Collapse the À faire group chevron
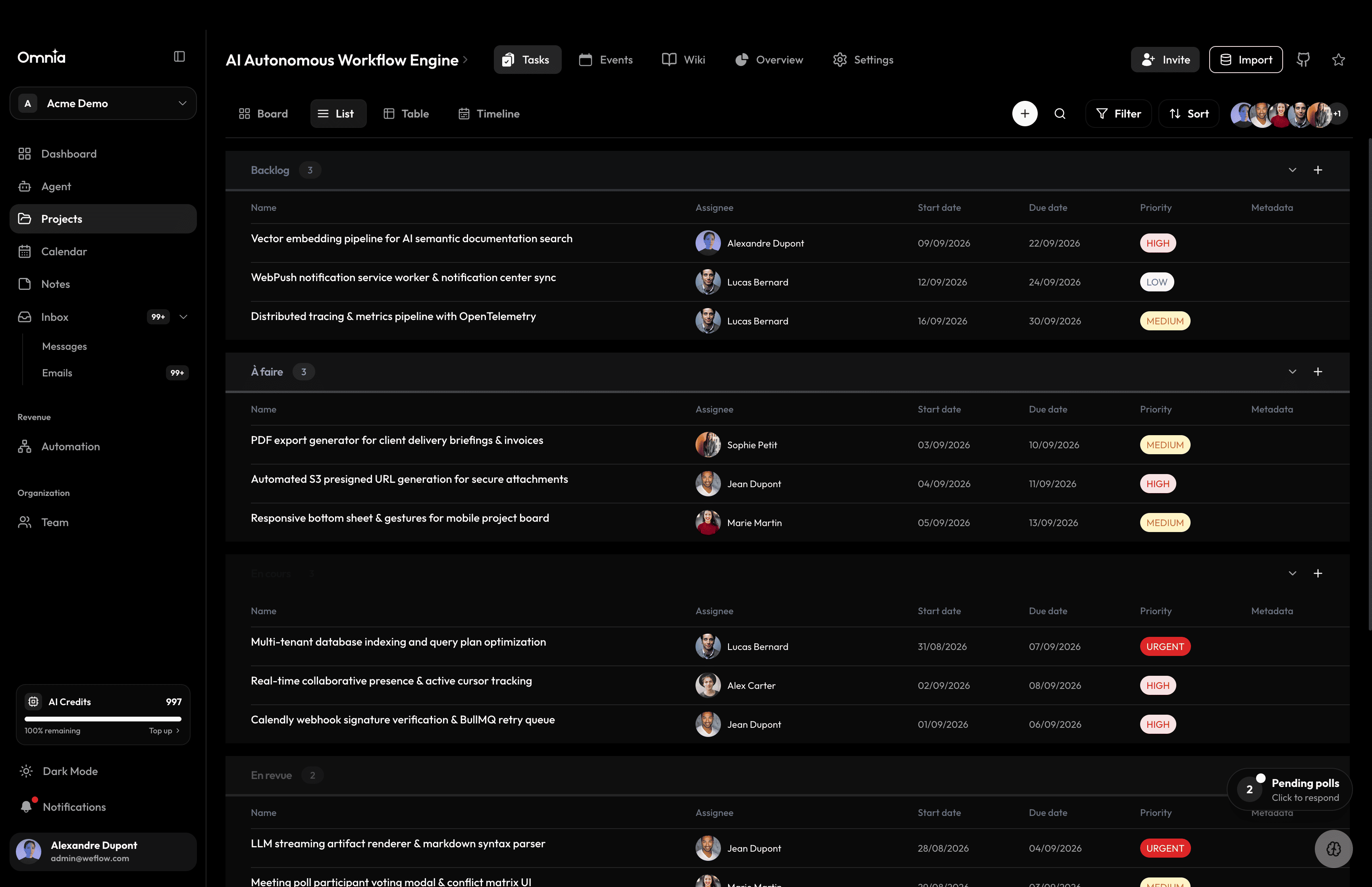Screen dimensions: 1372x887 tap(1293, 372)
